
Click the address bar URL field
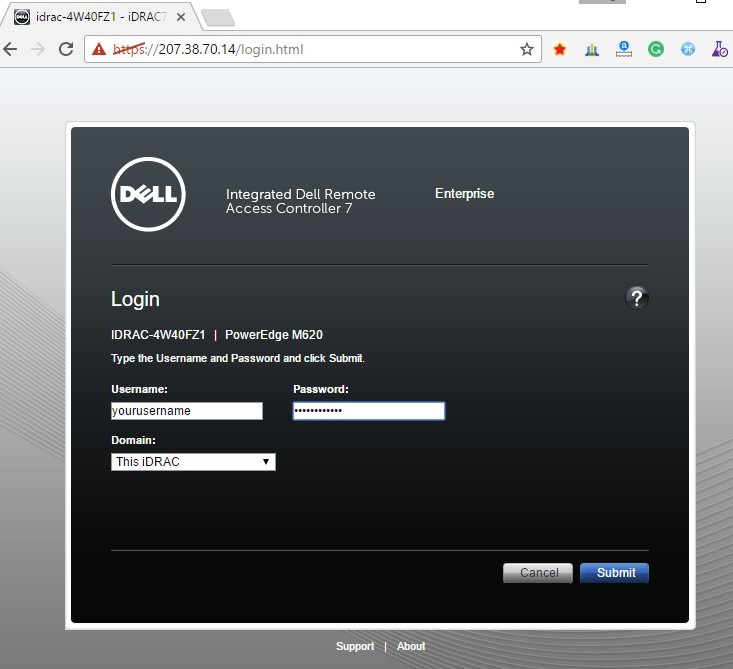click(313, 49)
